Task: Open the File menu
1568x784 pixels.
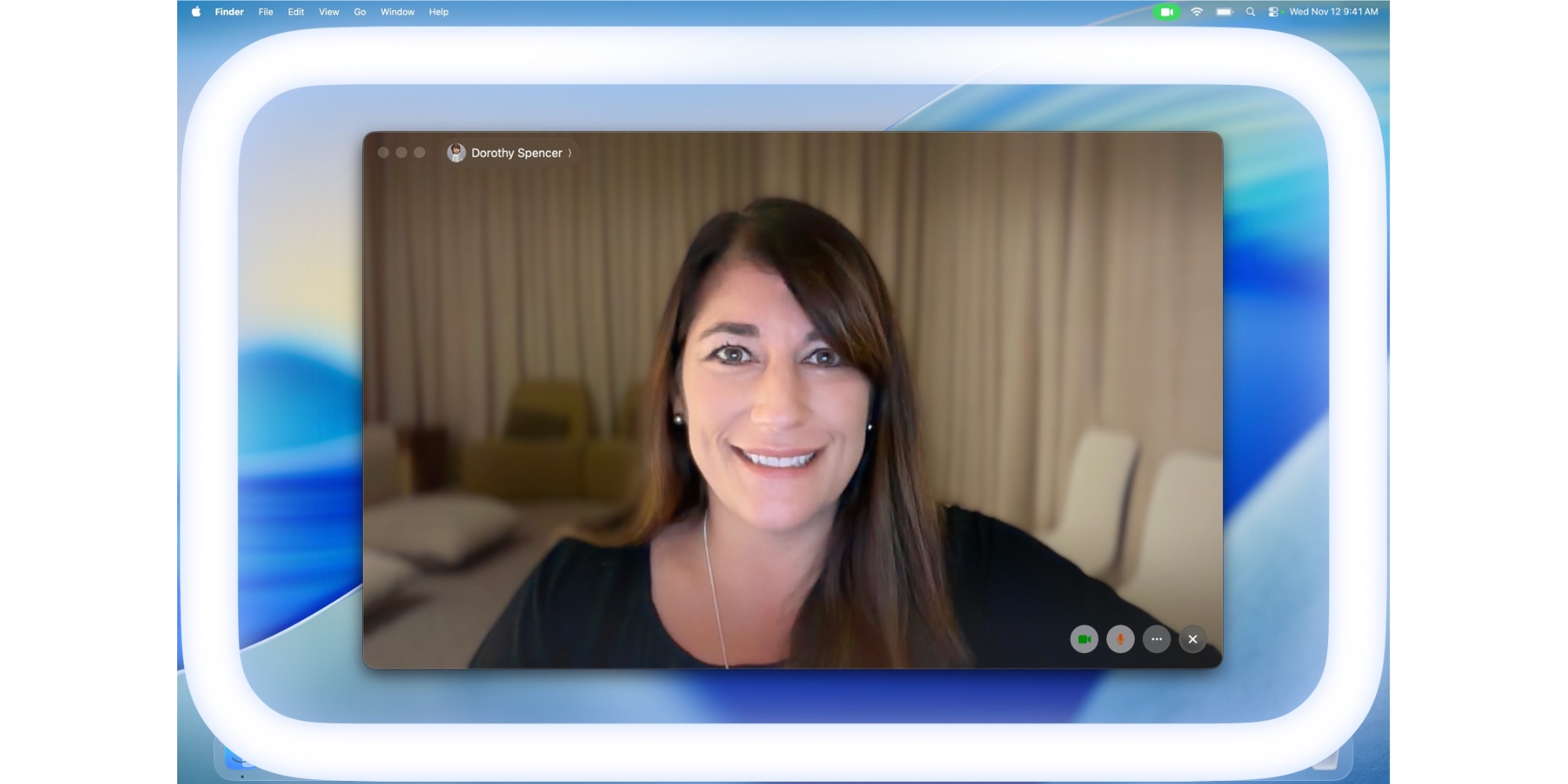Action: [266, 12]
